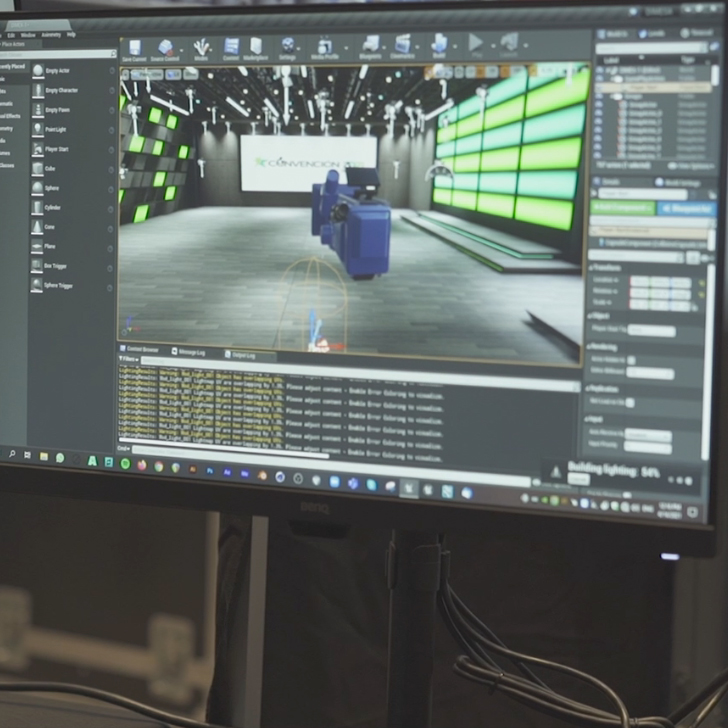Click the Media Profile toolbar icon
Screen dimensions: 728x728
[x=325, y=48]
